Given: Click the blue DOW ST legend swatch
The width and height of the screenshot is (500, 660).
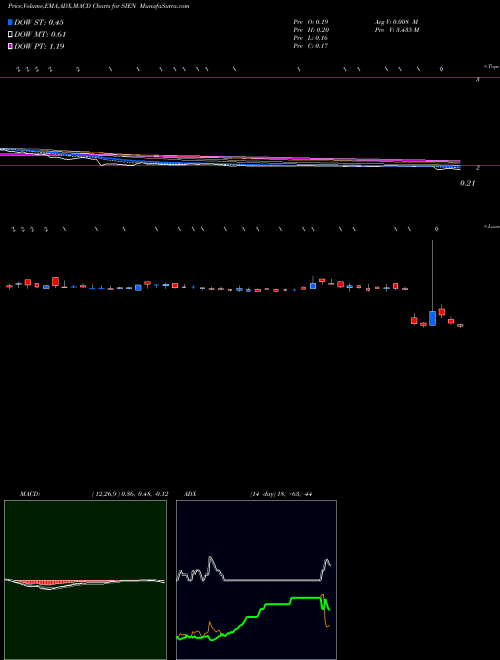Looking at the screenshot, I should (x=10, y=22).
